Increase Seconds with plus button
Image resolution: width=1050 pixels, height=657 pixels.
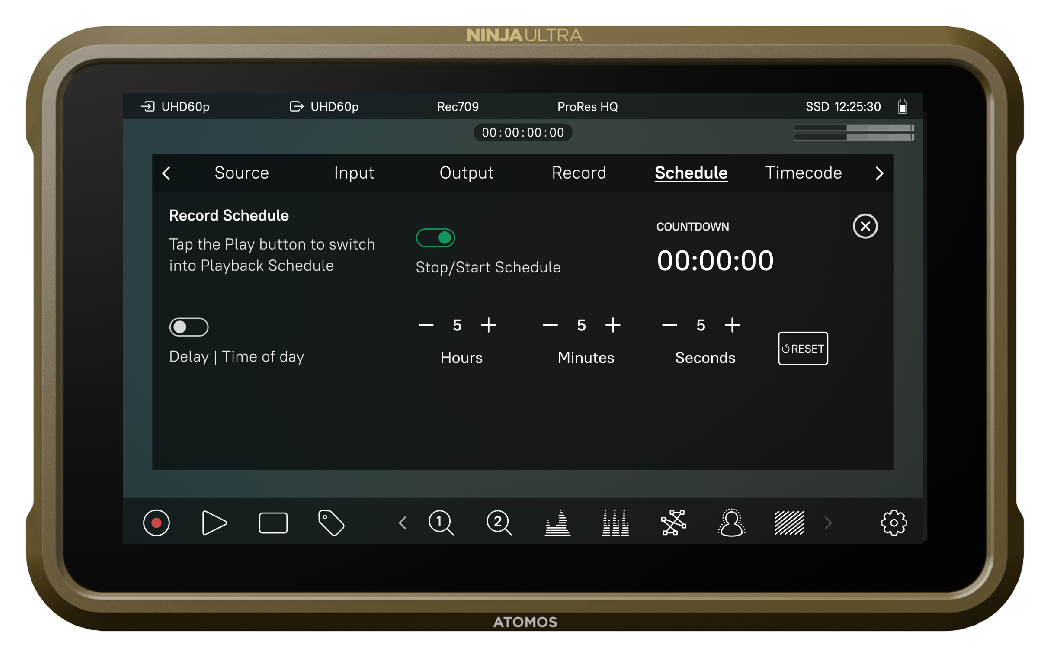pyautogui.click(x=733, y=325)
